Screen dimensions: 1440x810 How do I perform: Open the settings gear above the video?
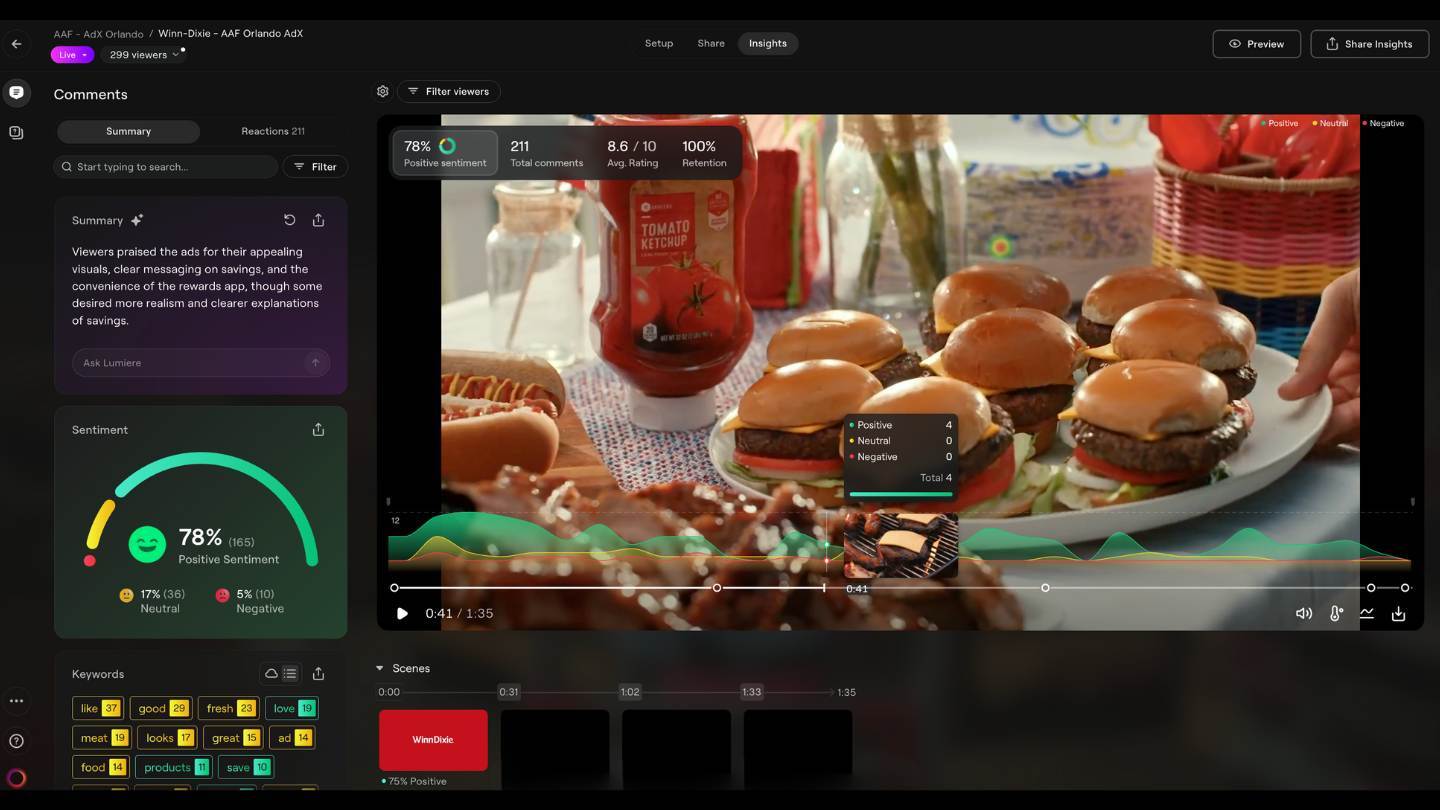click(x=382, y=91)
